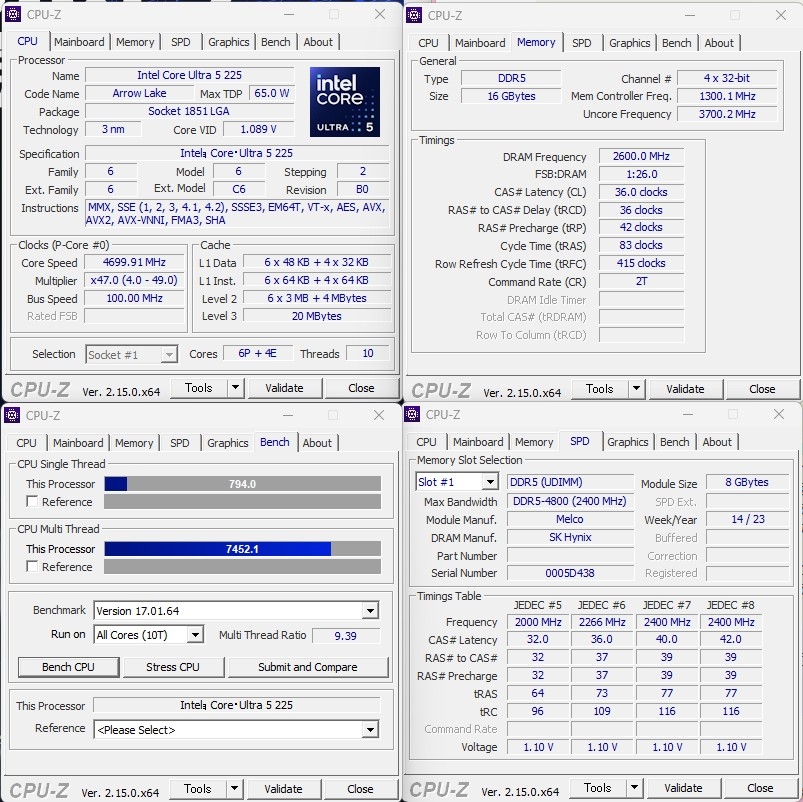Click the JEDEC #5 tRC value 96

click(538, 711)
